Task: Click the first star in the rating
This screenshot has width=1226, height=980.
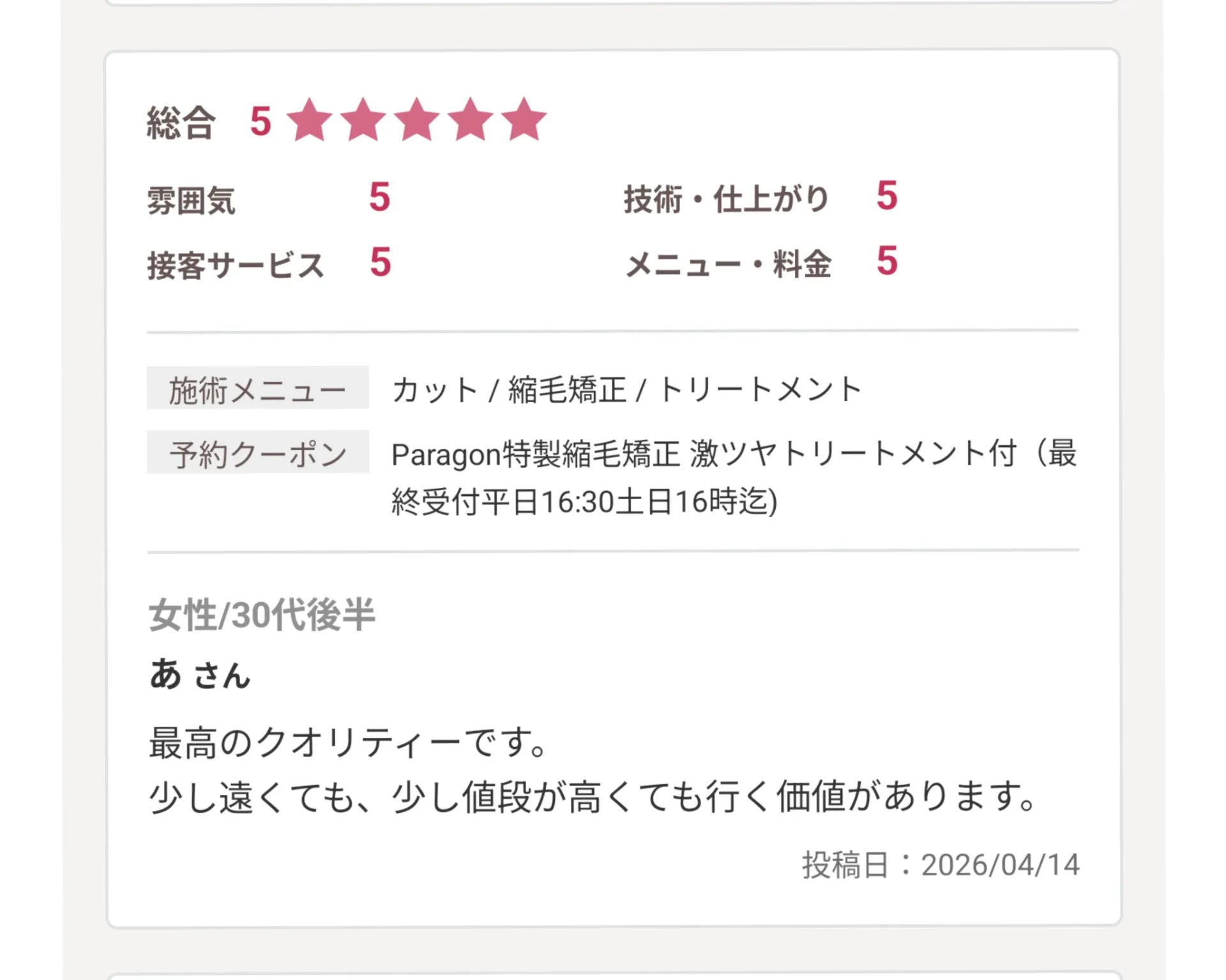Action: pyautogui.click(x=310, y=120)
